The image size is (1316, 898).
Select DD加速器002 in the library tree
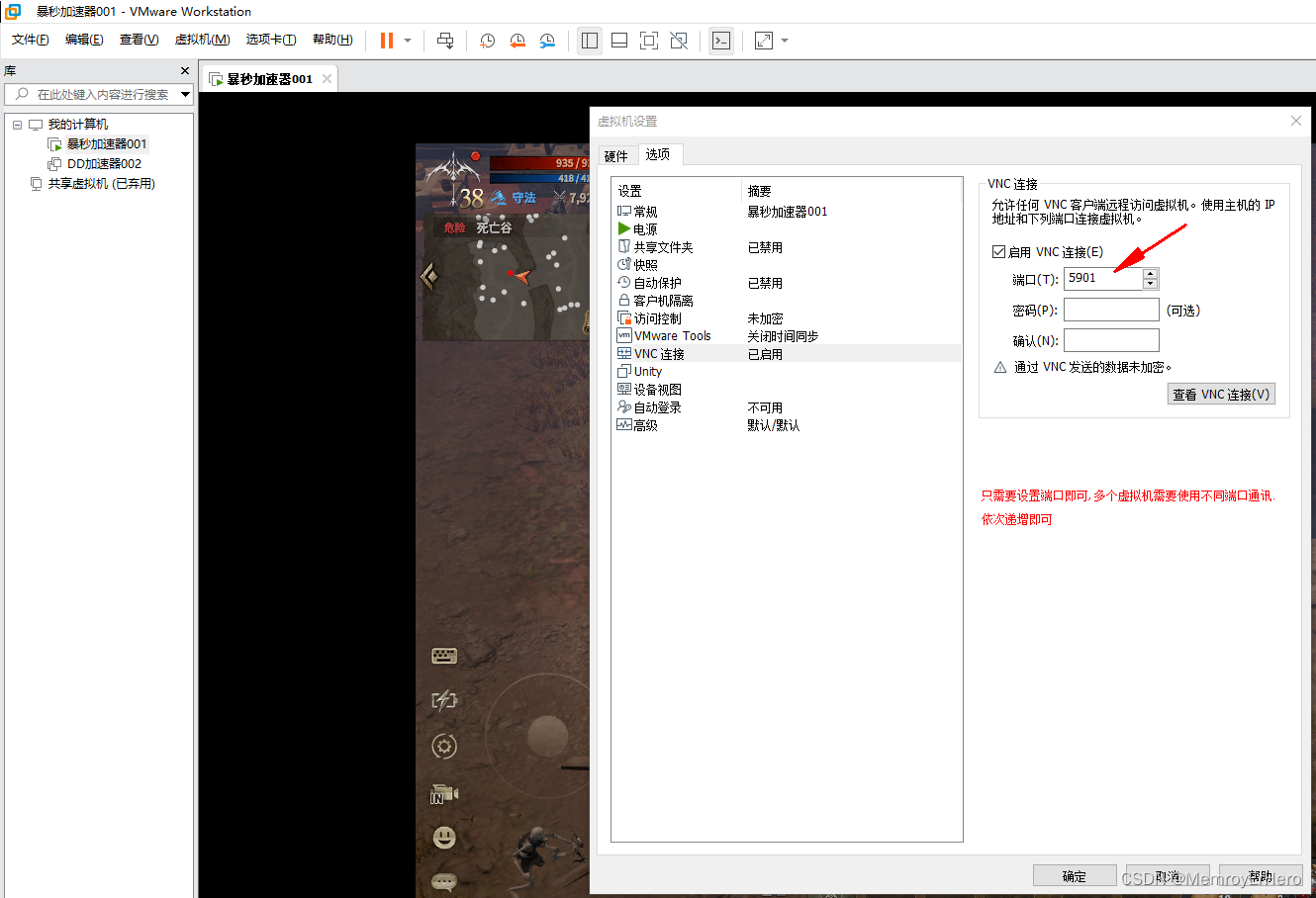pyautogui.click(x=104, y=164)
